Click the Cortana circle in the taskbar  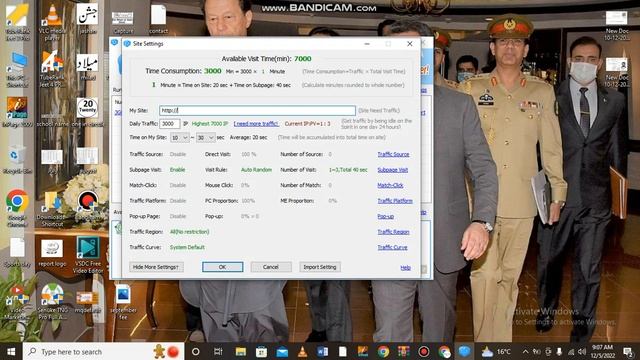pyautogui.click(x=196, y=351)
